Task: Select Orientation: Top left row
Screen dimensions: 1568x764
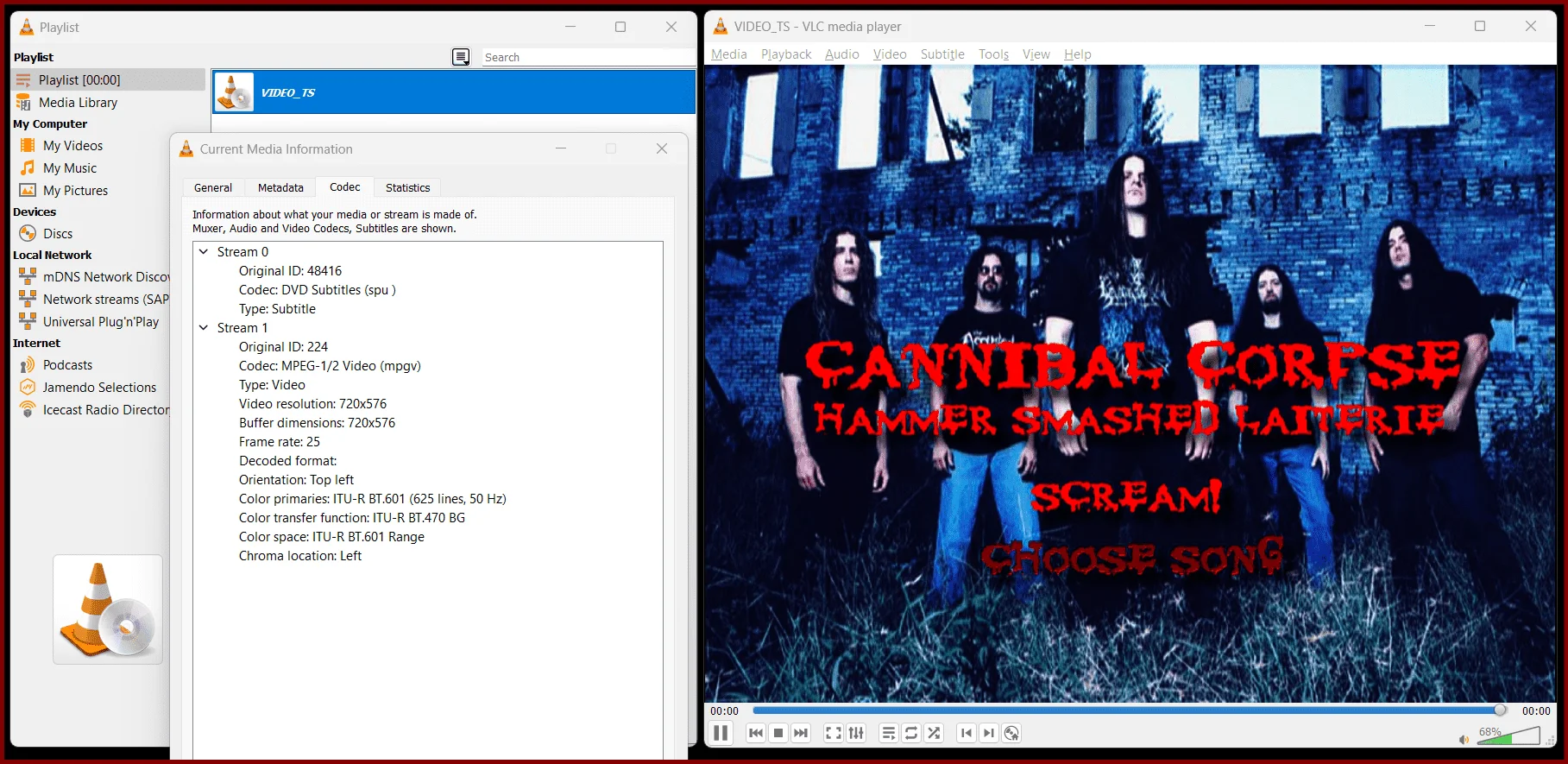Action: [296, 480]
